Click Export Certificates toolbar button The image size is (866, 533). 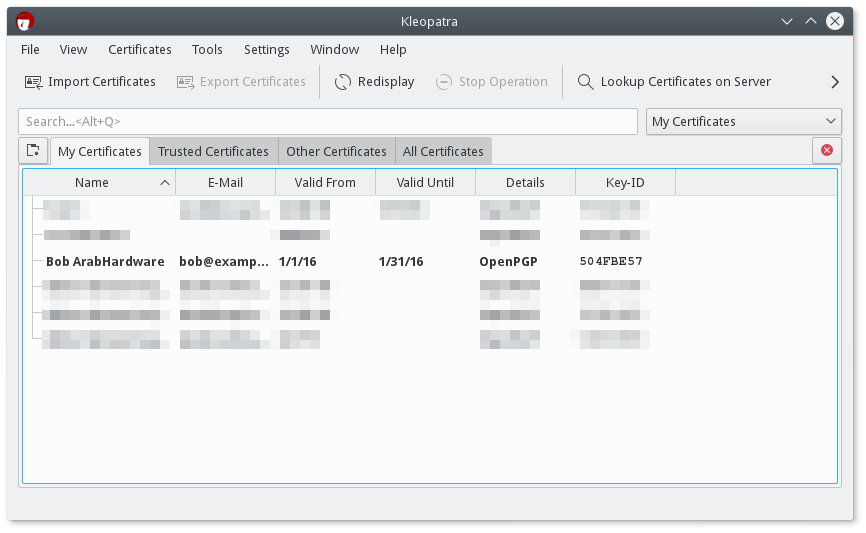point(241,82)
